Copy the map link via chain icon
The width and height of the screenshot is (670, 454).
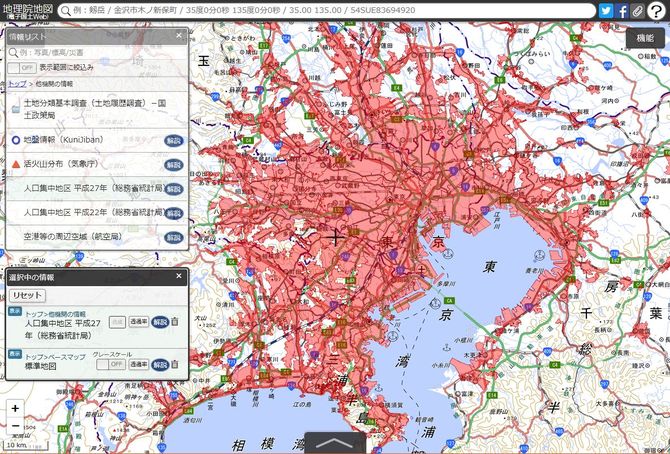638,11
